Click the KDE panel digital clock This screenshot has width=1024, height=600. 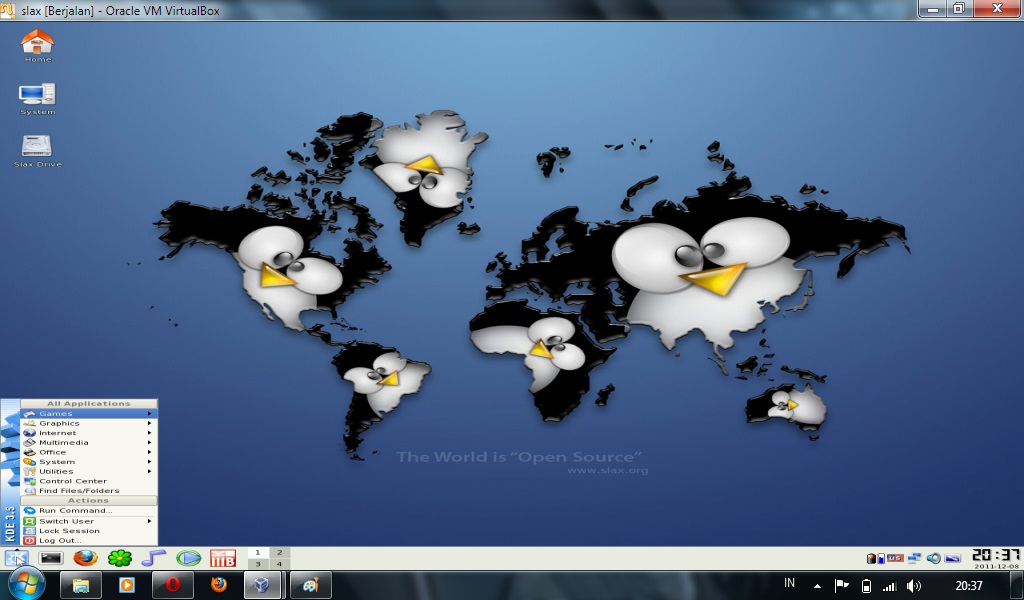point(996,558)
